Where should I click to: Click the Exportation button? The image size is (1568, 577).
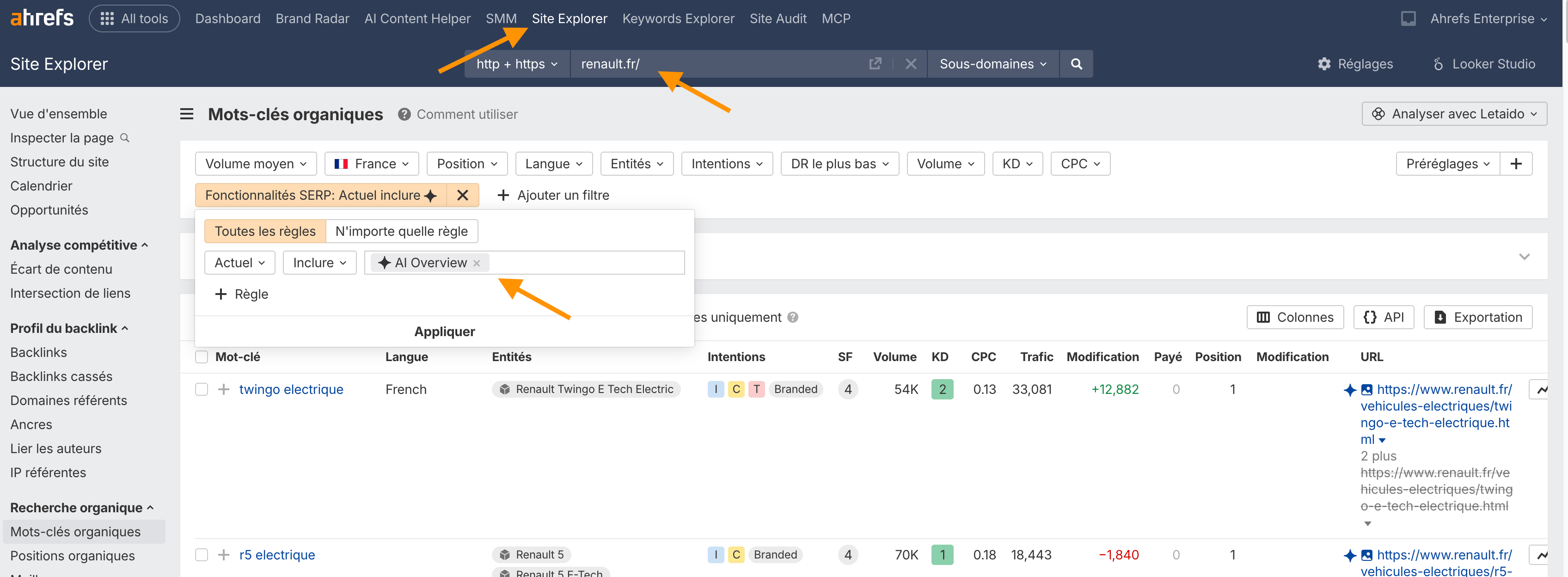pos(1478,317)
